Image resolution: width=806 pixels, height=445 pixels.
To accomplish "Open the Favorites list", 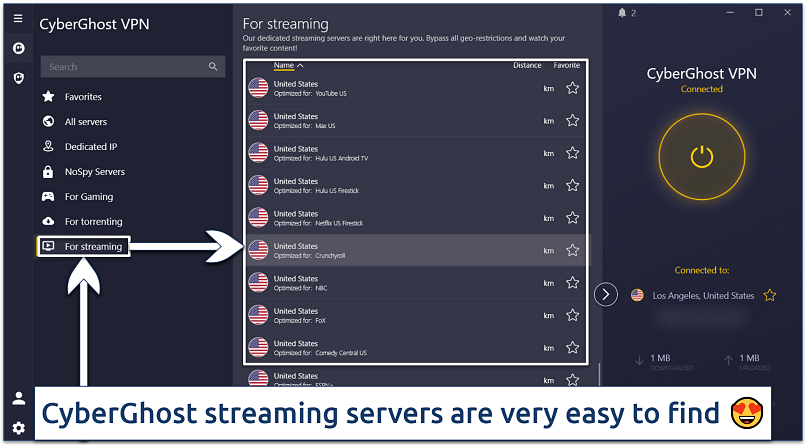I will 83,97.
